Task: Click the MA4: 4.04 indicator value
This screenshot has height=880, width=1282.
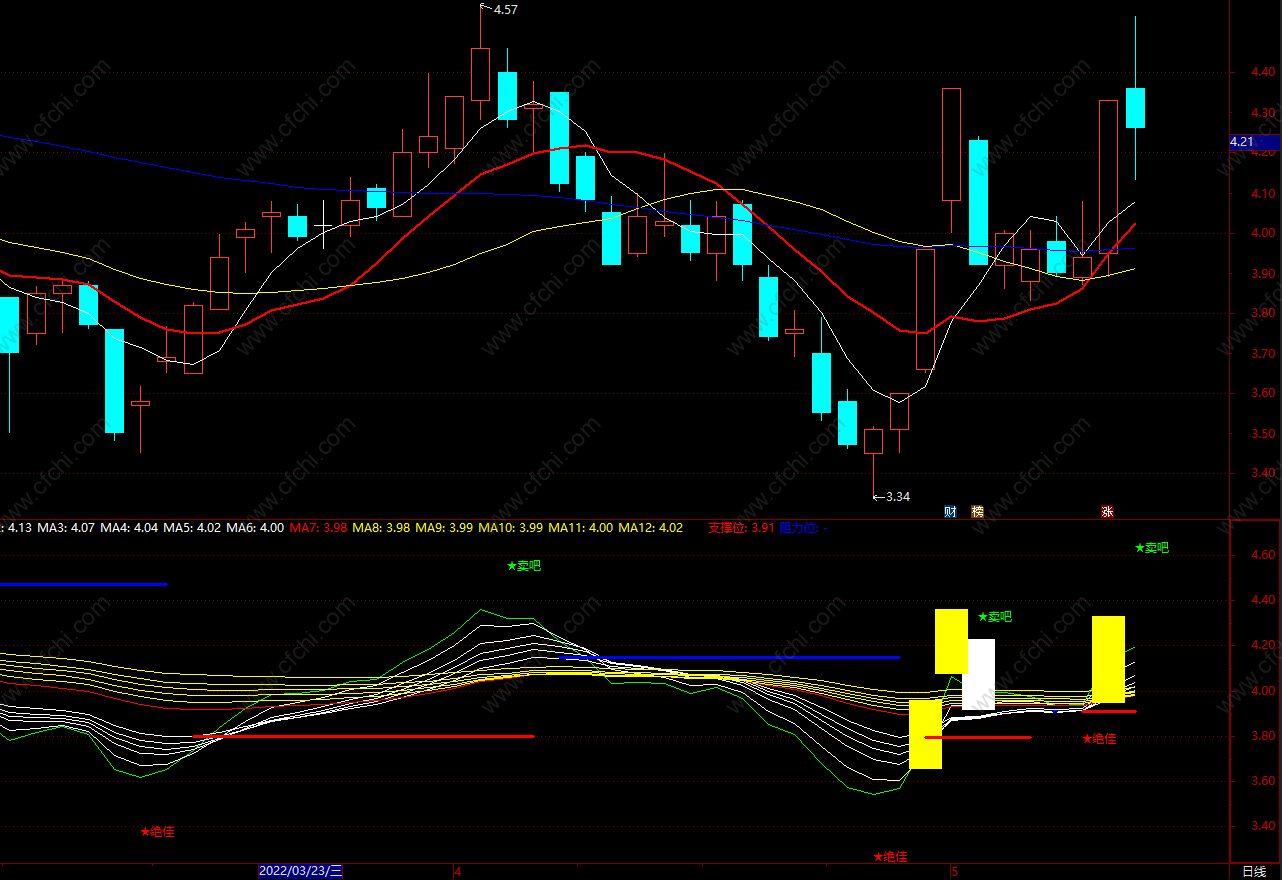Action: point(131,527)
